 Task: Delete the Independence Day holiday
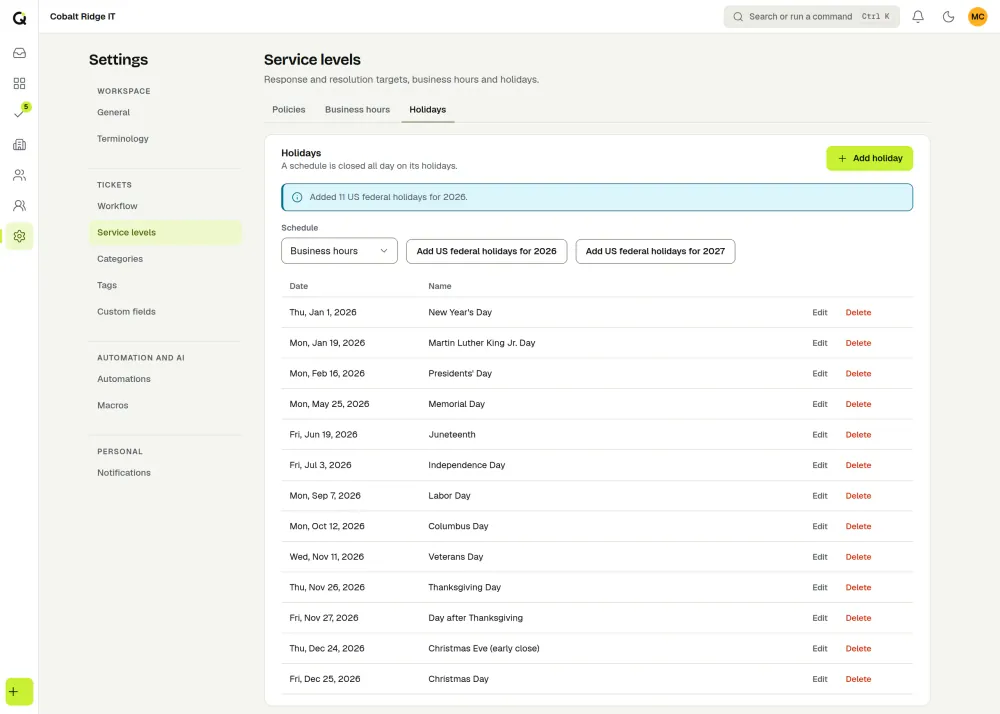tap(858, 465)
